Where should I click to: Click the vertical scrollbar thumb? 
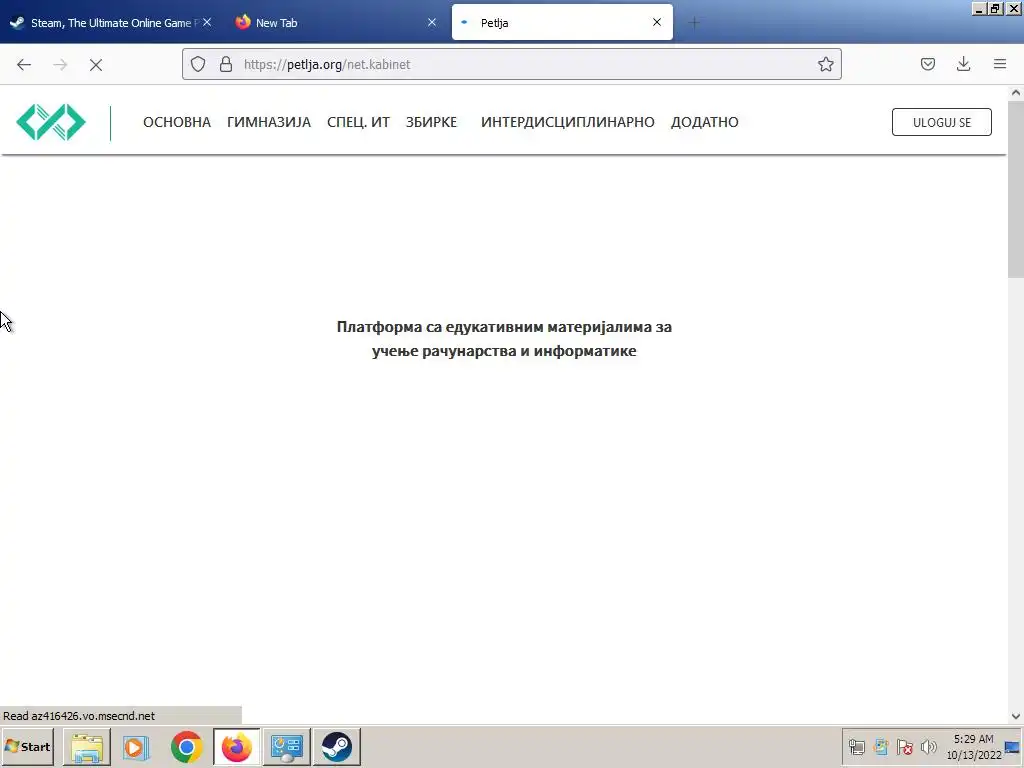[1016, 189]
